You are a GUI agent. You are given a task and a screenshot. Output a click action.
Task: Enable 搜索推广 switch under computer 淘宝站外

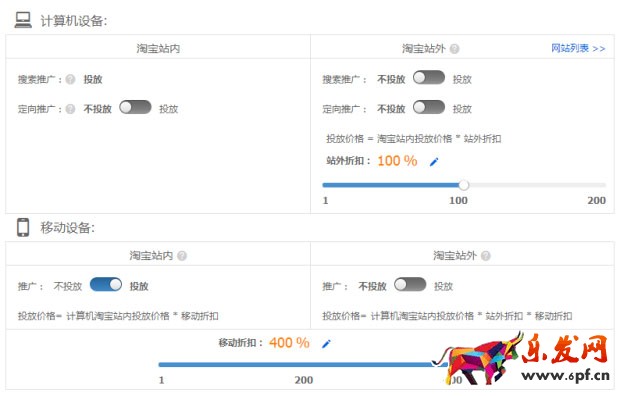[429, 78]
